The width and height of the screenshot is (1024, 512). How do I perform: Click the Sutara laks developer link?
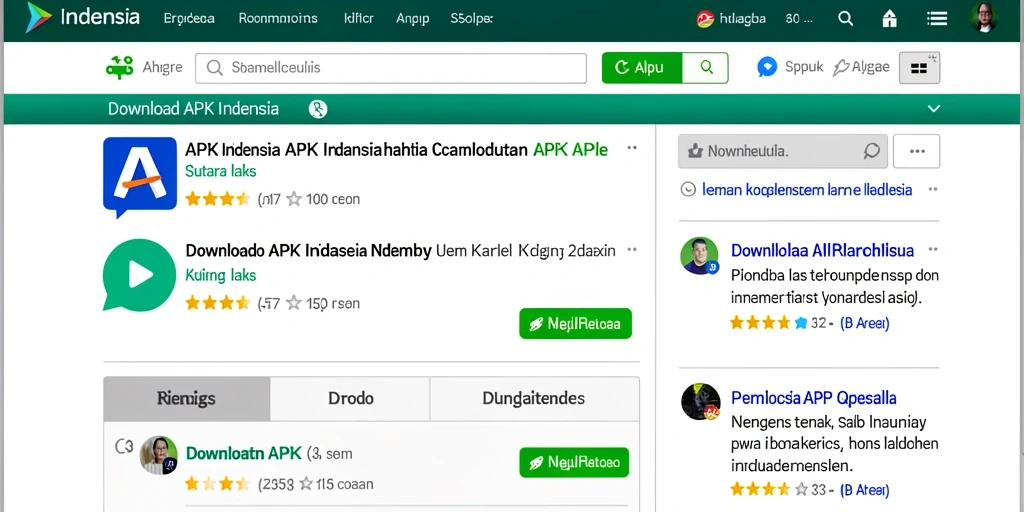(x=221, y=172)
